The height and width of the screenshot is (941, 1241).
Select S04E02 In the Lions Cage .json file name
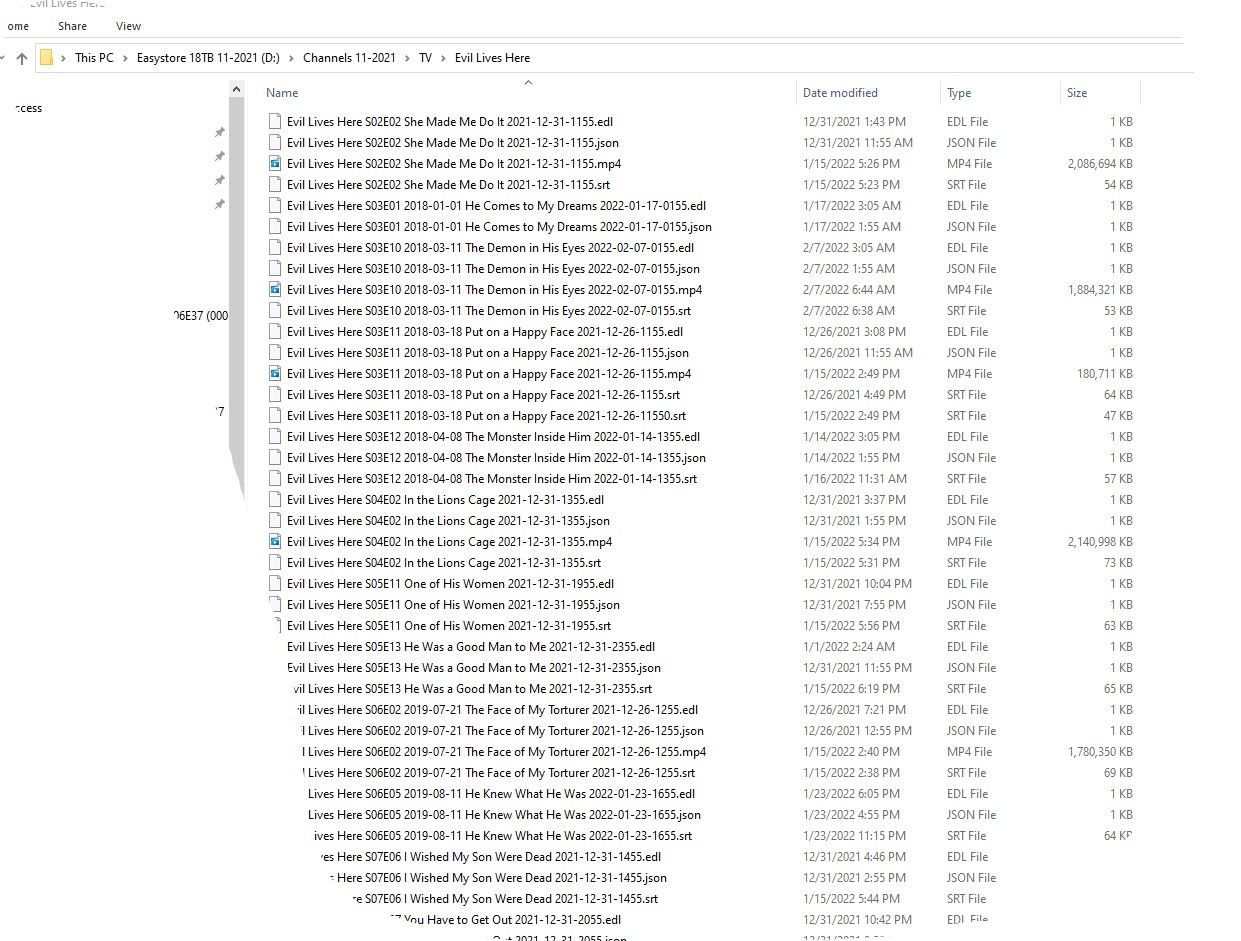click(x=448, y=520)
